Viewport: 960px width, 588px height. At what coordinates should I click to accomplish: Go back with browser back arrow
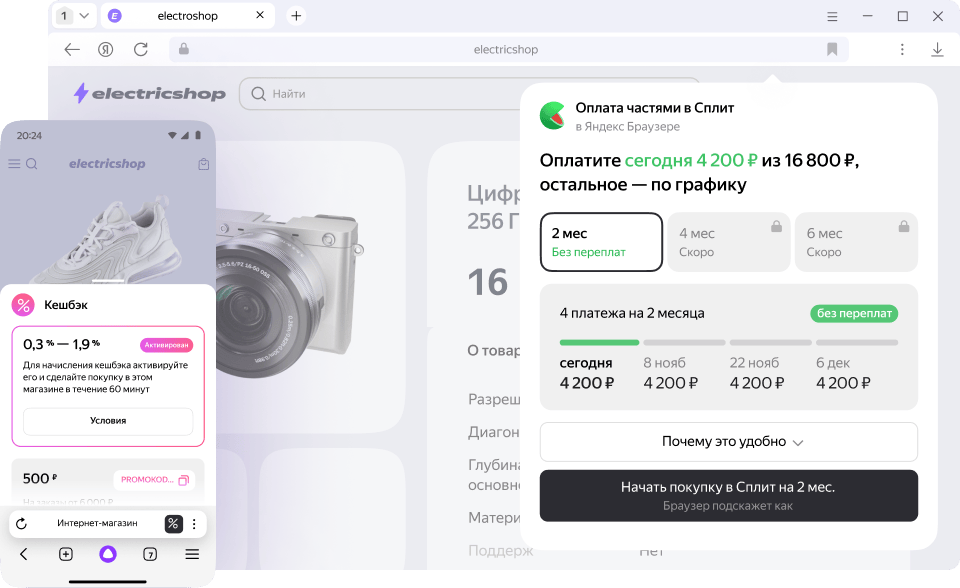click(72, 50)
